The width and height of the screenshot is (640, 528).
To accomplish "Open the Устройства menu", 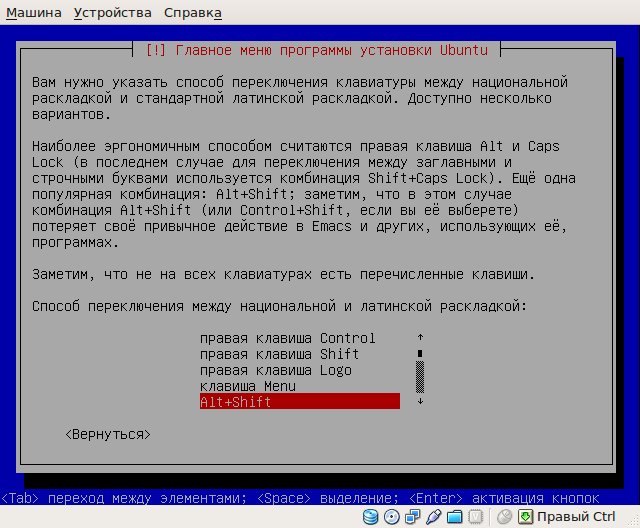I will (113, 13).
